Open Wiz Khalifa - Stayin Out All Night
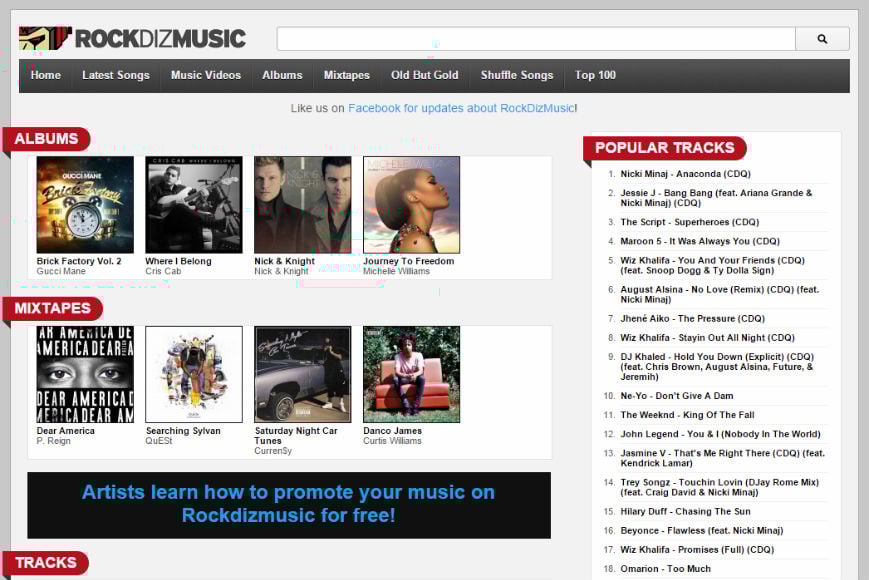The image size is (869, 580). 708,337
